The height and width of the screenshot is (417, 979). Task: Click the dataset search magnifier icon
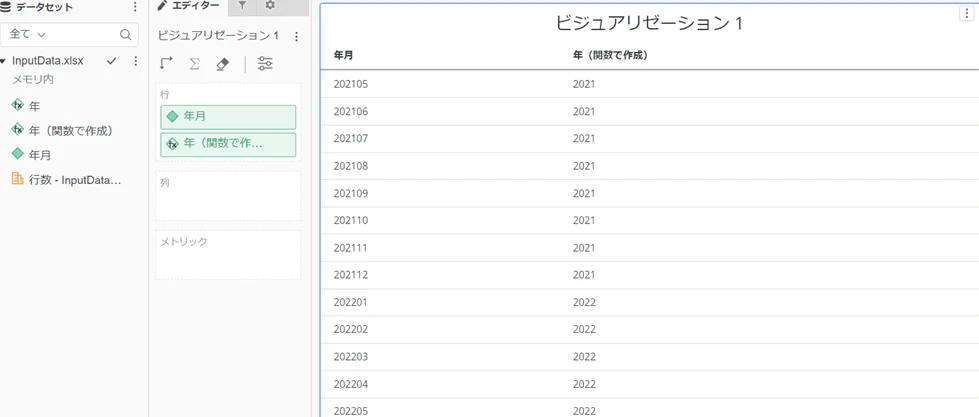click(125, 34)
